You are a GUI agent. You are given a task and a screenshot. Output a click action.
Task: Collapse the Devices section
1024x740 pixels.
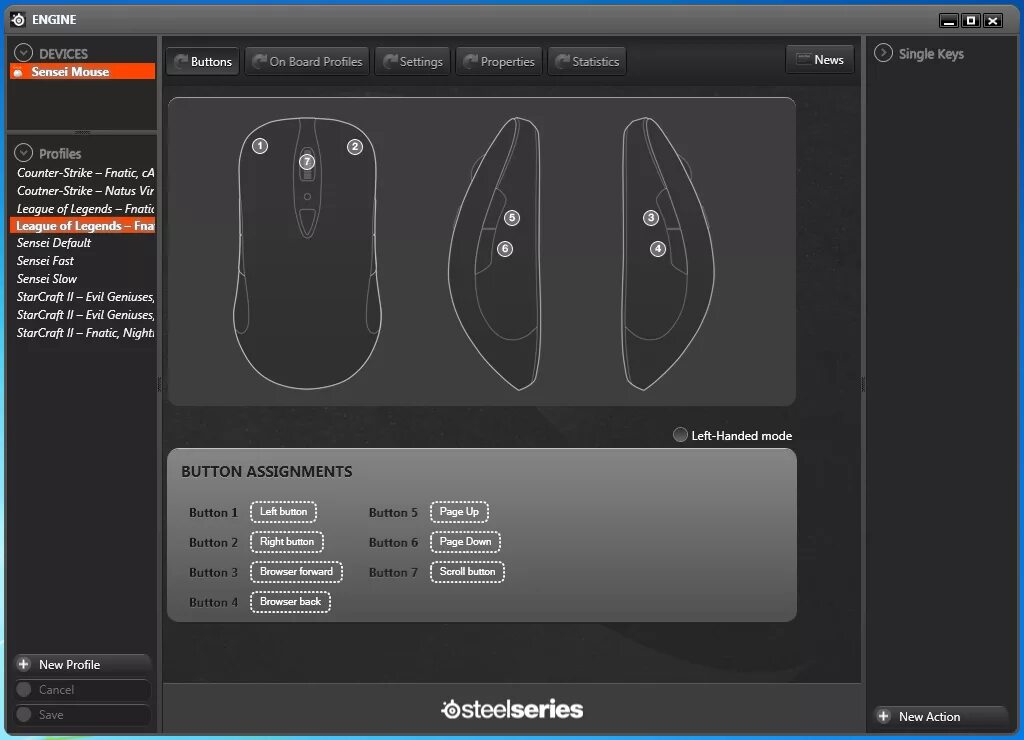point(24,53)
